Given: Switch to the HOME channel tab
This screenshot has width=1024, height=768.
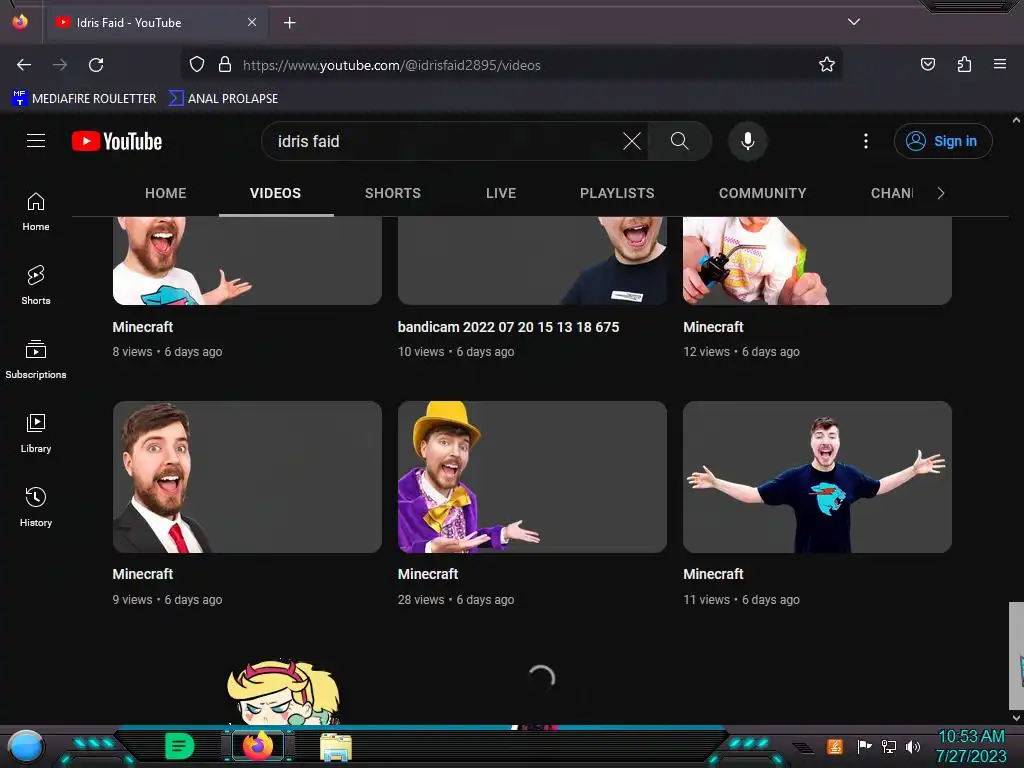Looking at the screenshot, I should coord(166,193).
